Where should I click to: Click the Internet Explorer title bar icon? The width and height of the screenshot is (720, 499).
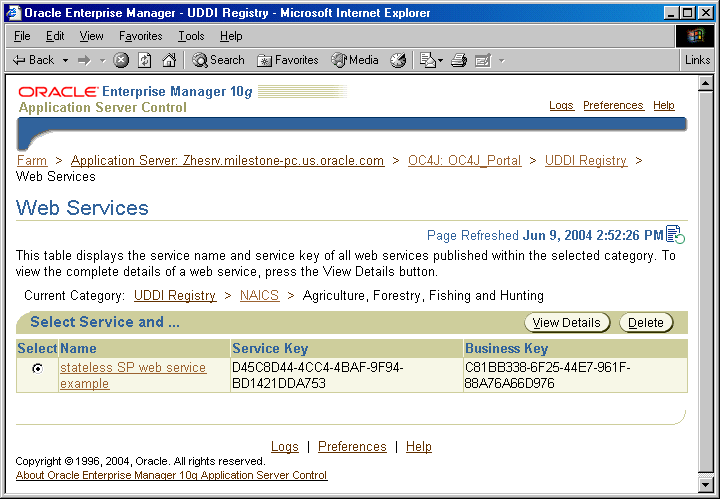click(x=13, y=12)
